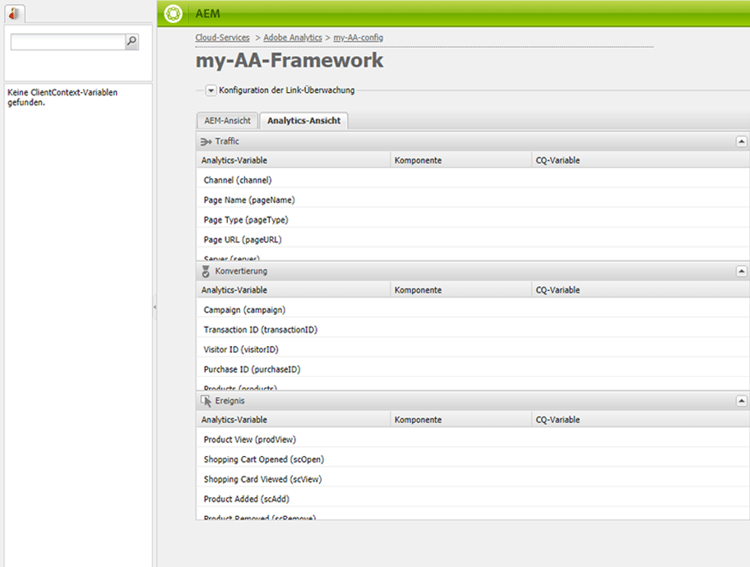
Task: Select the Shopping Cart Opened (scOpen) row
Action: coord(473,459)
